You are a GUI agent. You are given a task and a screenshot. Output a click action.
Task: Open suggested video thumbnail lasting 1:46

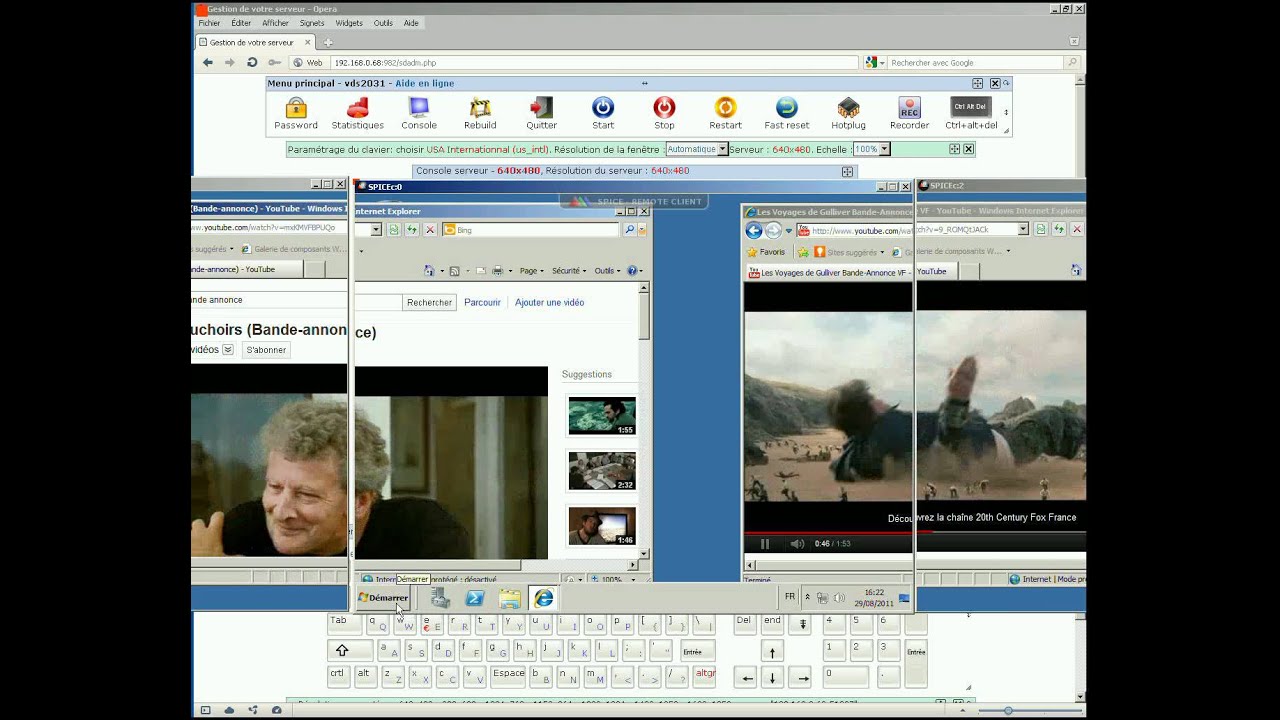point(602,526)
